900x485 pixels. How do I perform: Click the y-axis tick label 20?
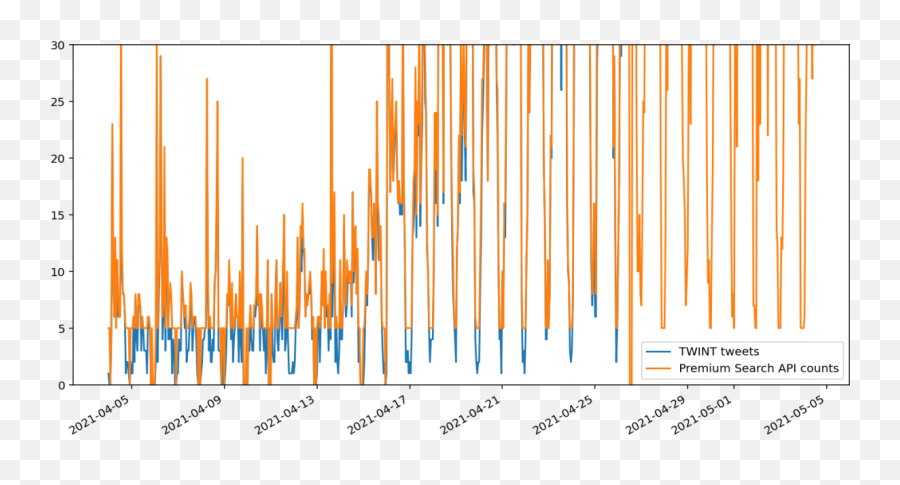[x=57, y=158]
